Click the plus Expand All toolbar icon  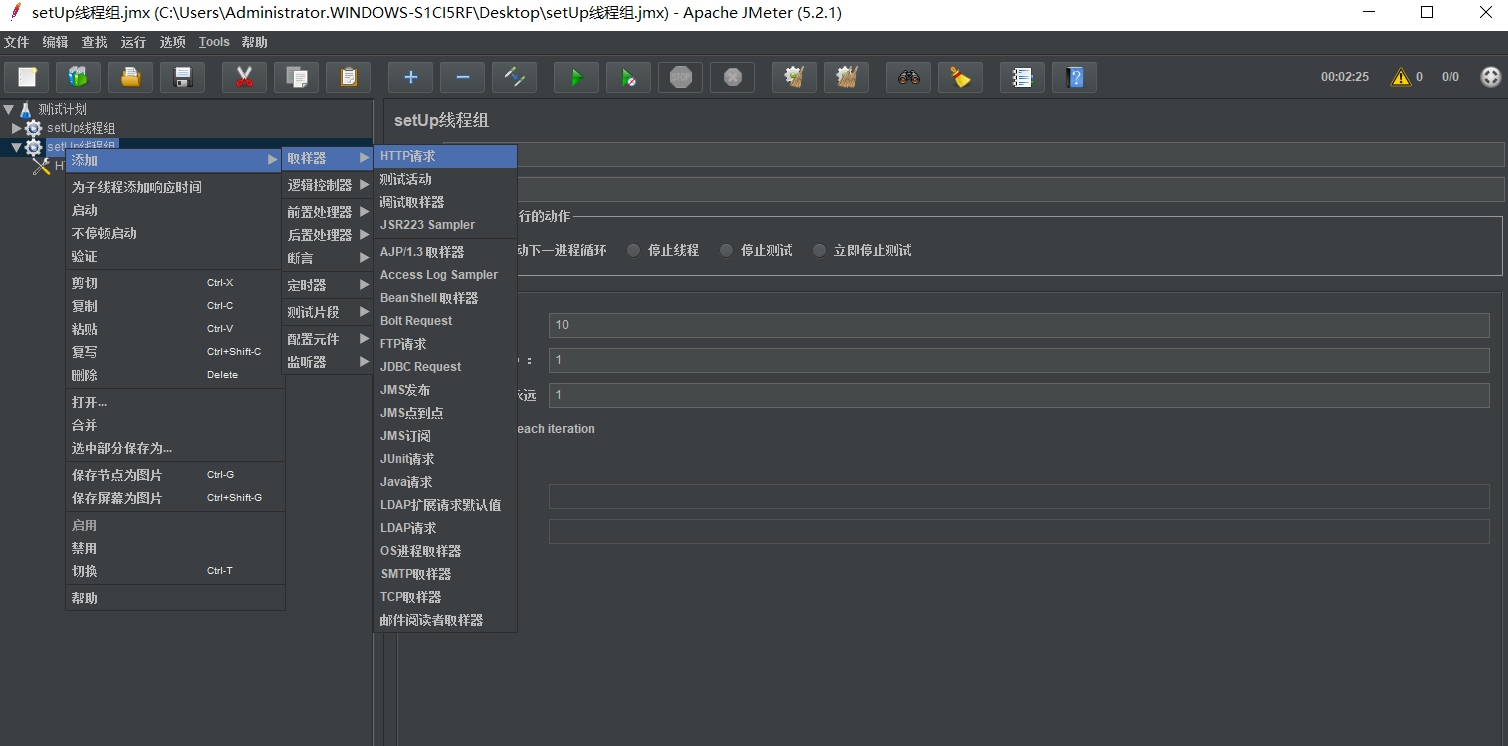[410, 77]
